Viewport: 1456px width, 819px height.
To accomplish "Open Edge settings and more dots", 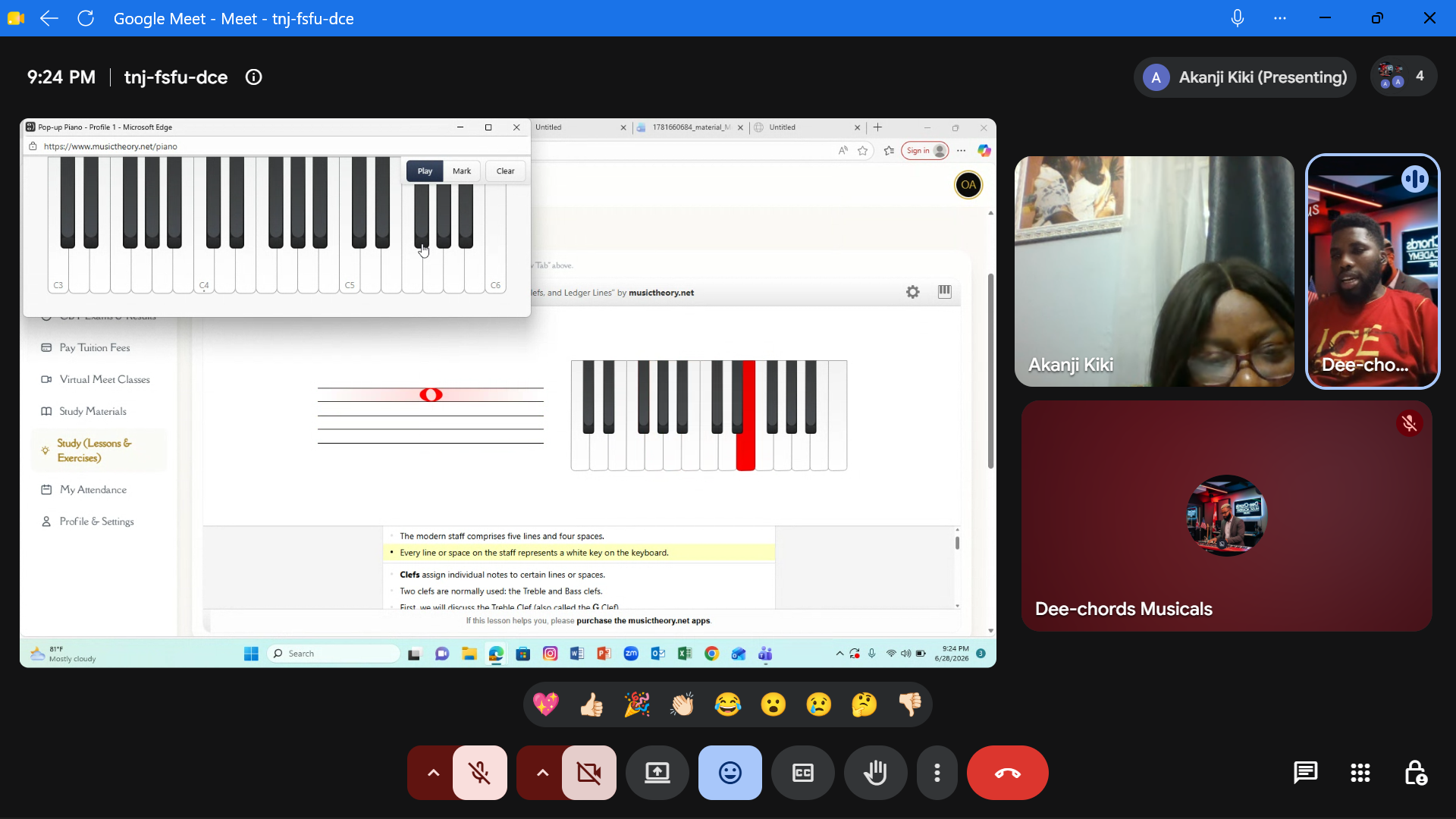I will 961,151.
